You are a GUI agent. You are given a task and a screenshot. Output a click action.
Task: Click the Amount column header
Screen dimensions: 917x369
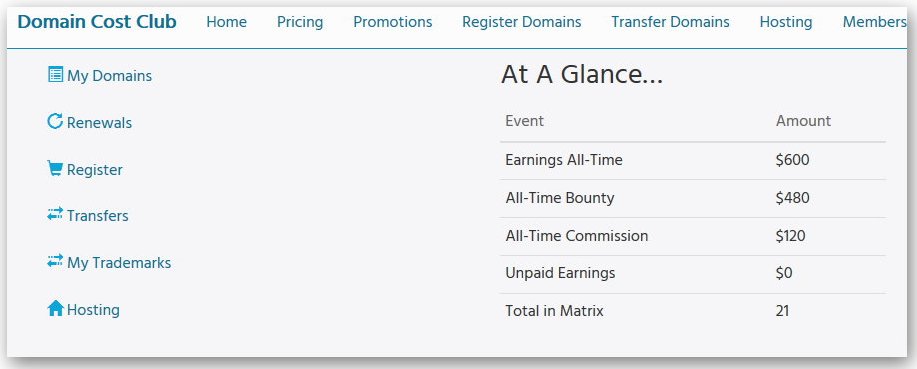click(x=803, y=121)
